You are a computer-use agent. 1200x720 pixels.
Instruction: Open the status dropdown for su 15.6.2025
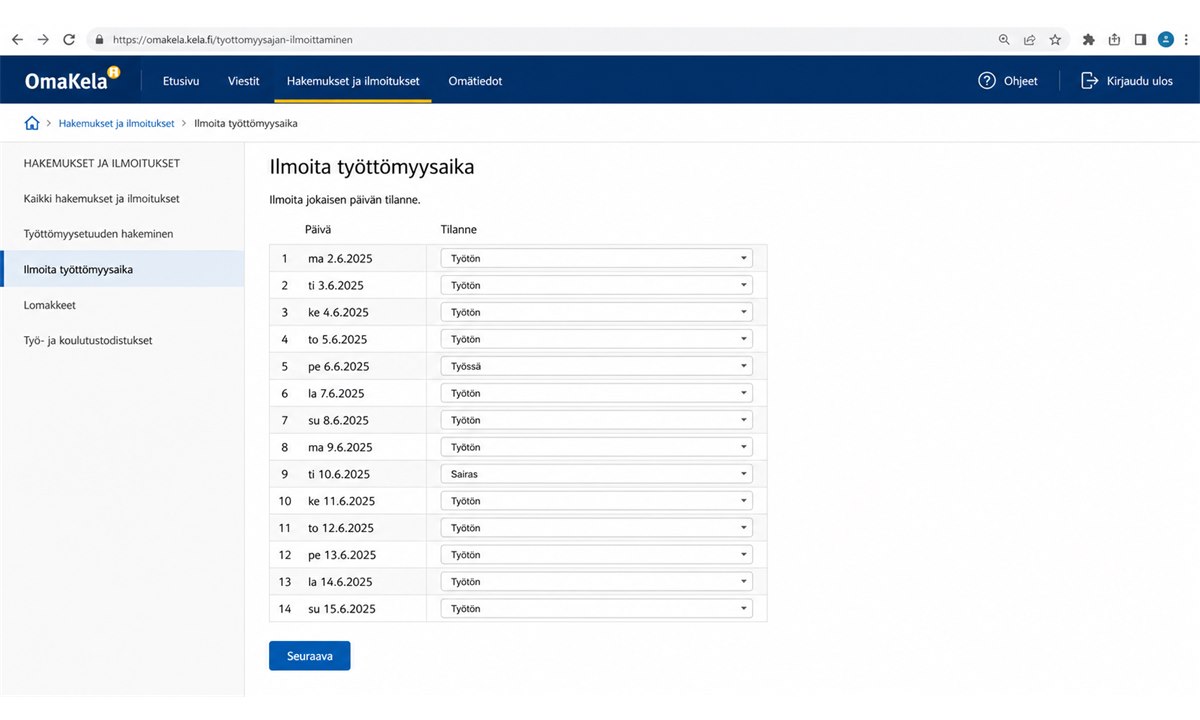(x=597, y=609)
